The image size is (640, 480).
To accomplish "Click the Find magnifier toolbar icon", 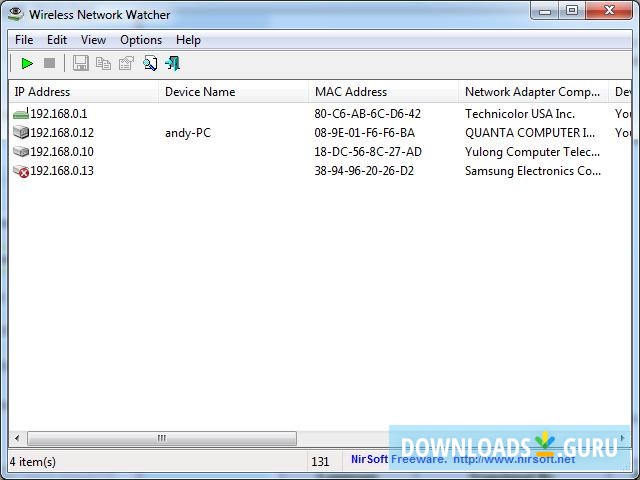I will click(150, 64).
